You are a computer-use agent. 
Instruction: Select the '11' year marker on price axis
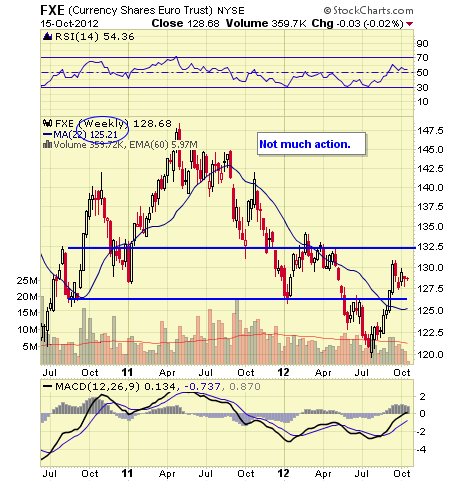(127, 372)
